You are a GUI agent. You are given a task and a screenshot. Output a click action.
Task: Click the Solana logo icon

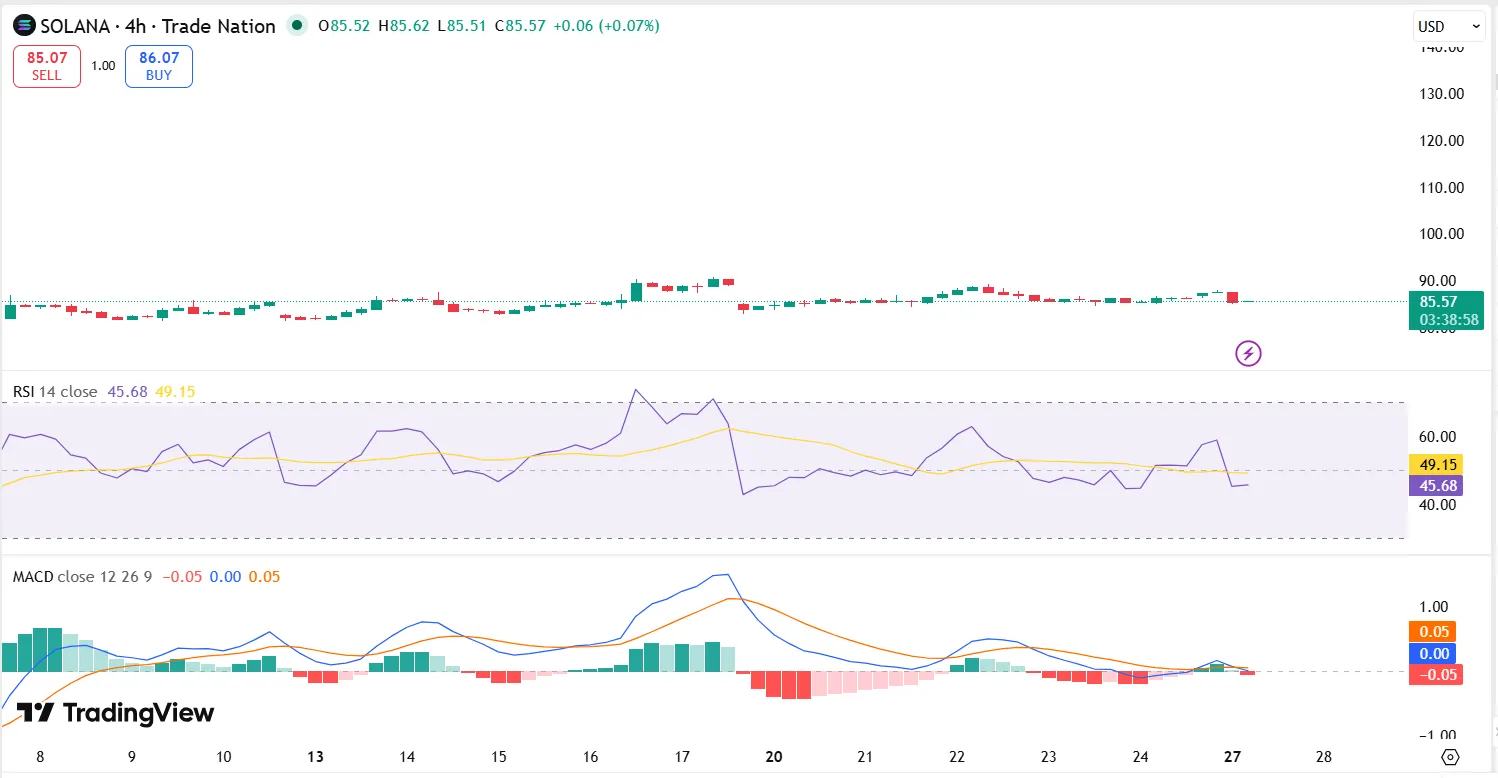click(24, 26)
